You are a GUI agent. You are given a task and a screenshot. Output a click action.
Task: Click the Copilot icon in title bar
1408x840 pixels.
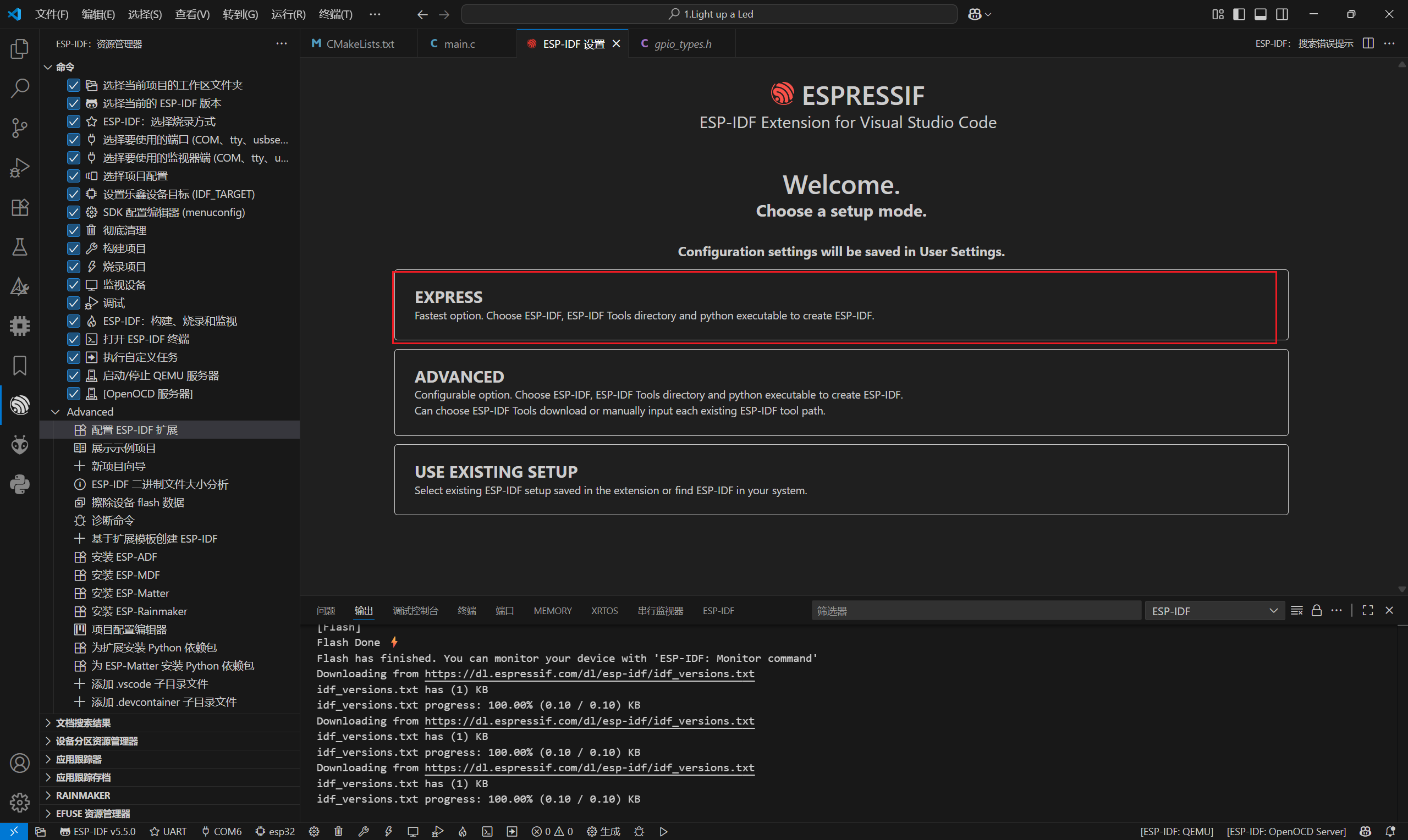point(975,14)
